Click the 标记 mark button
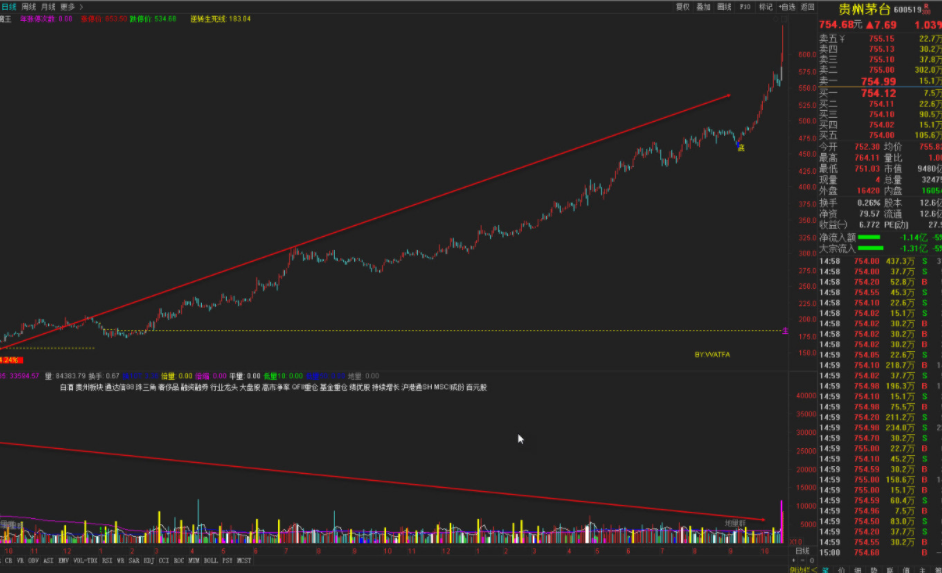 765,7
